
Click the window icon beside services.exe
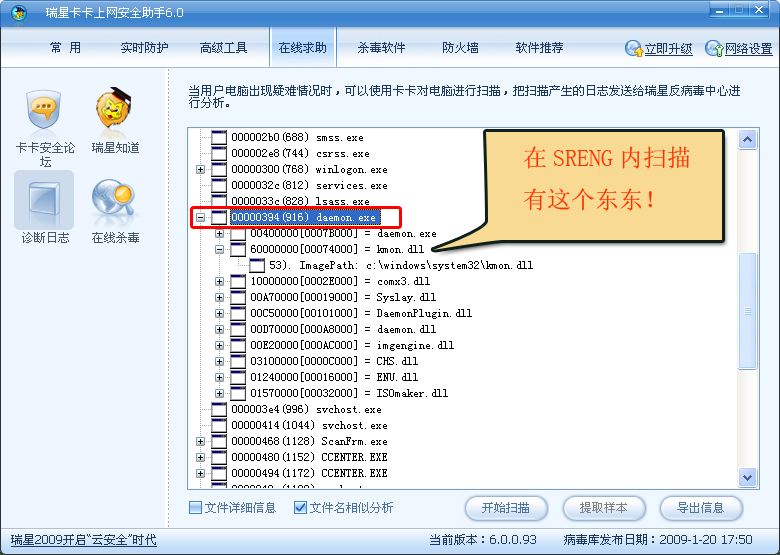[x=219, y=185]
